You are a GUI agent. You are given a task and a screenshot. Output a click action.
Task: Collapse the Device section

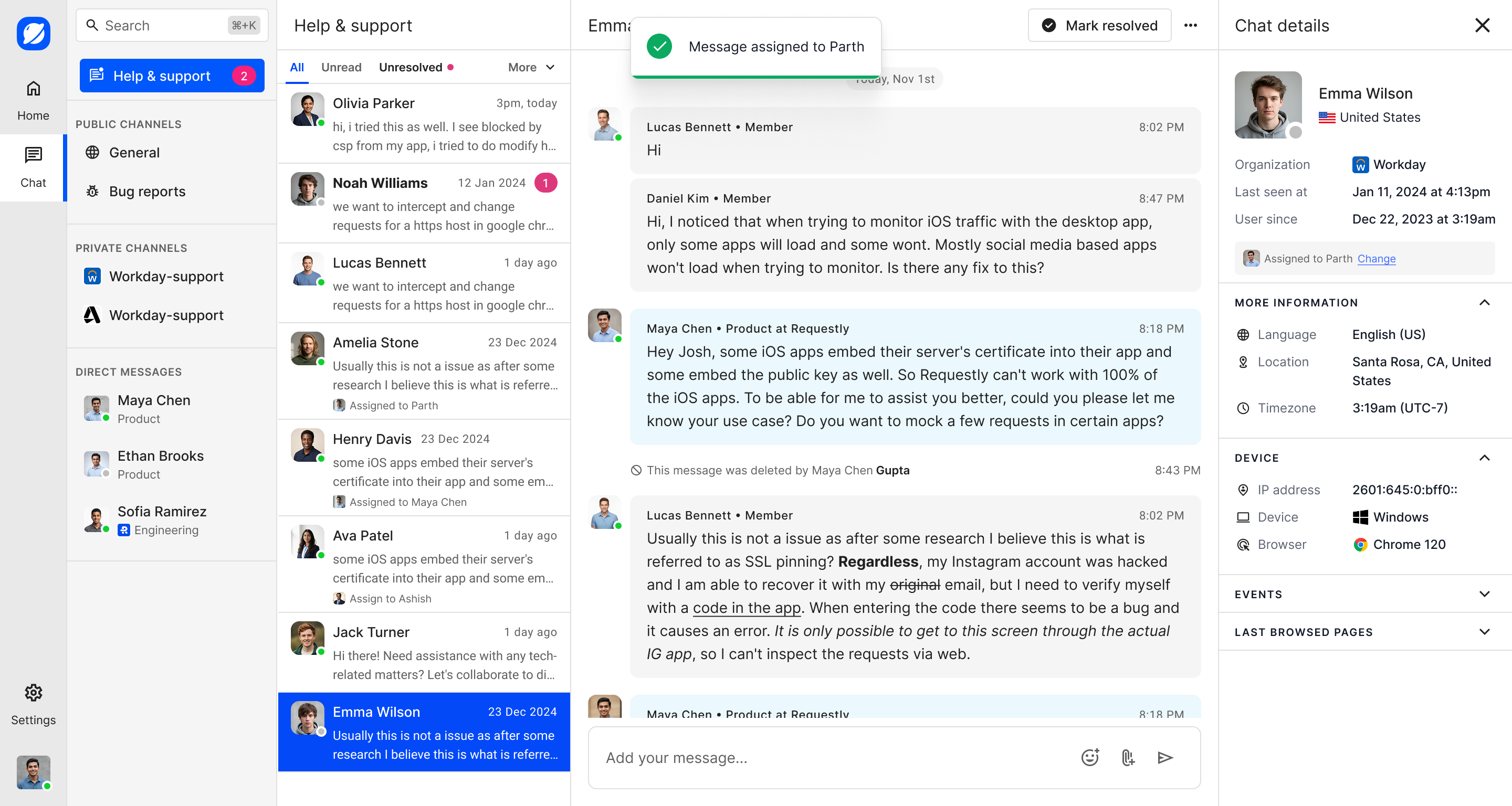click(x=1484, y=458)
